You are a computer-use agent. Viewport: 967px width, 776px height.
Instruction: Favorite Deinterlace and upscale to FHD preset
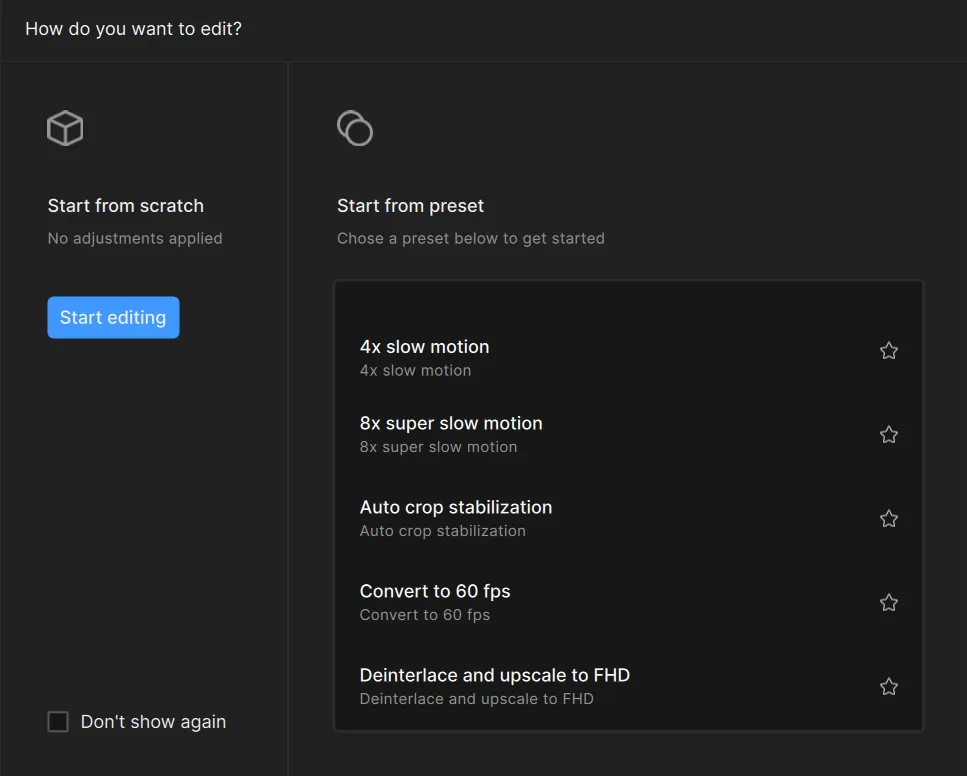(x=888, y=687)
